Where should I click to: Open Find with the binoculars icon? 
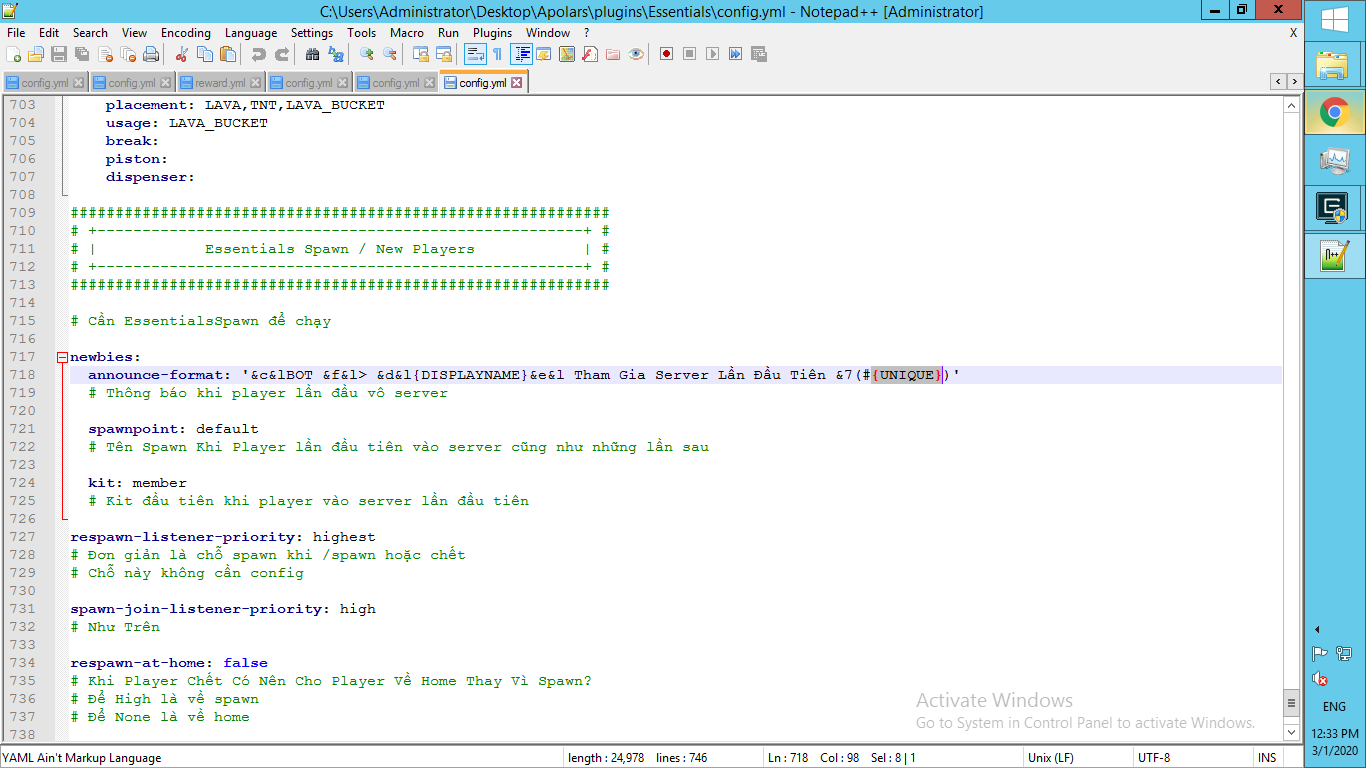point(313,54)
